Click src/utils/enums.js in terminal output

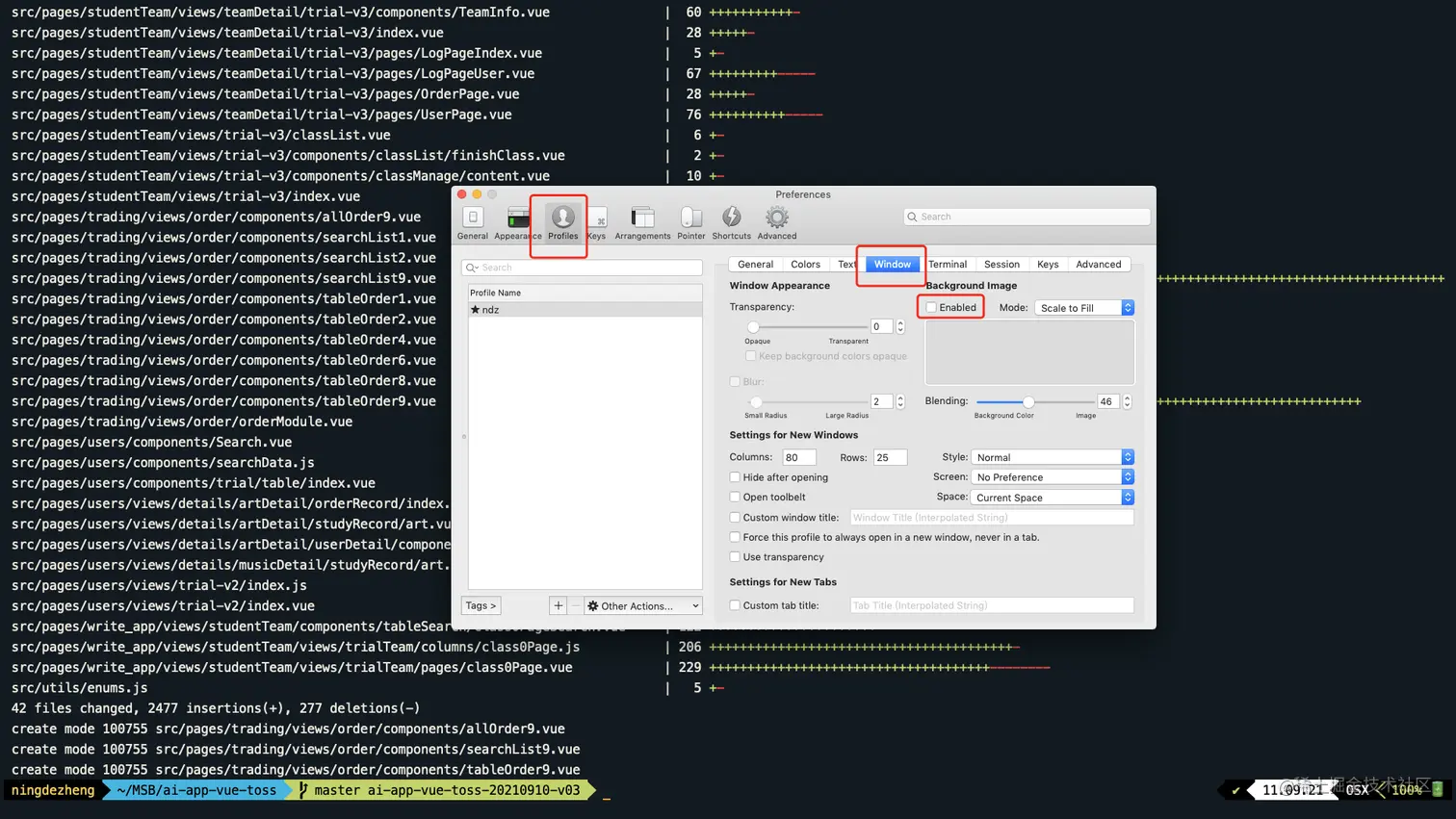coord(79,688)
